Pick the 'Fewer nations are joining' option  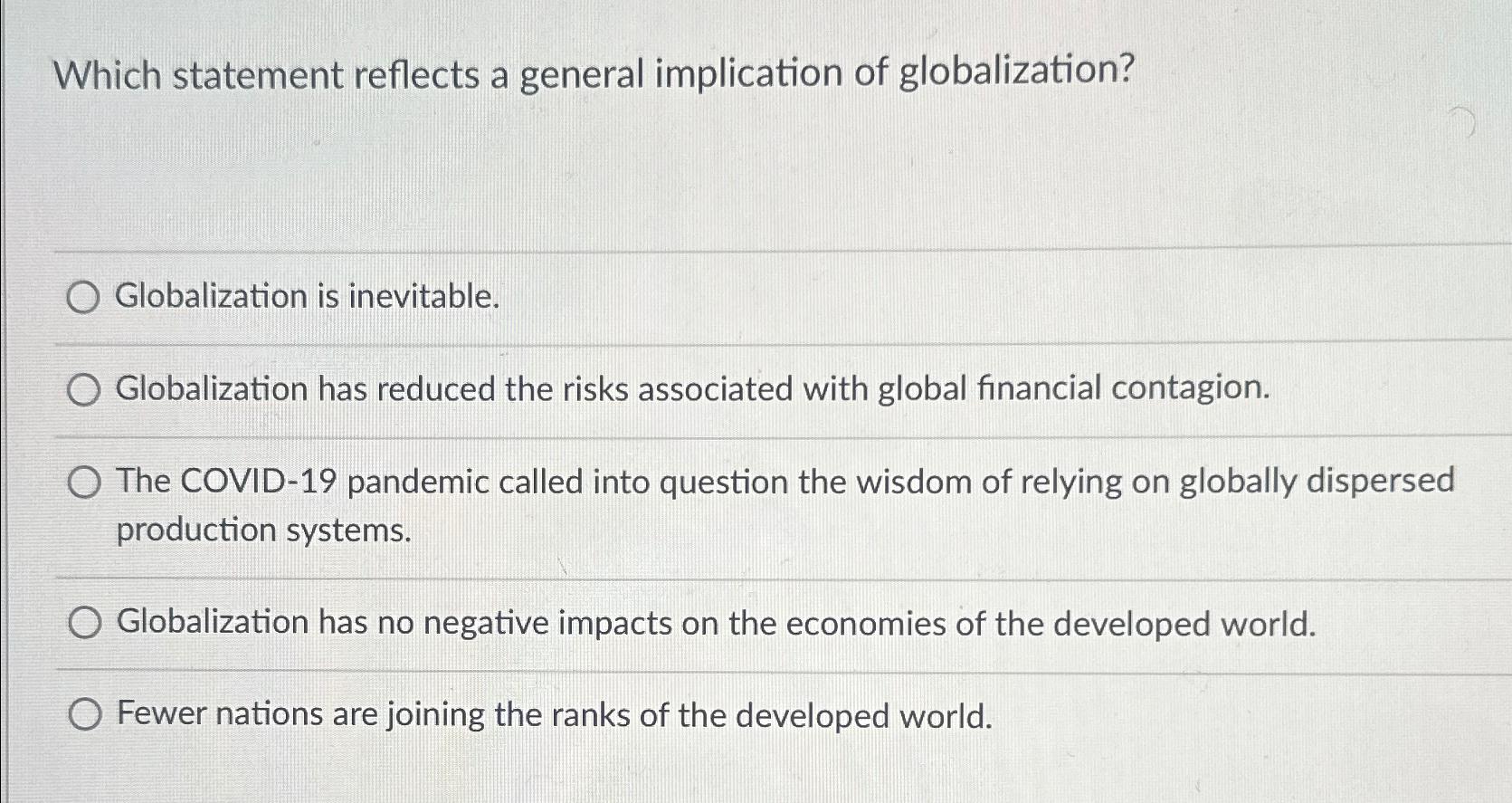click(x=84, y=714)
